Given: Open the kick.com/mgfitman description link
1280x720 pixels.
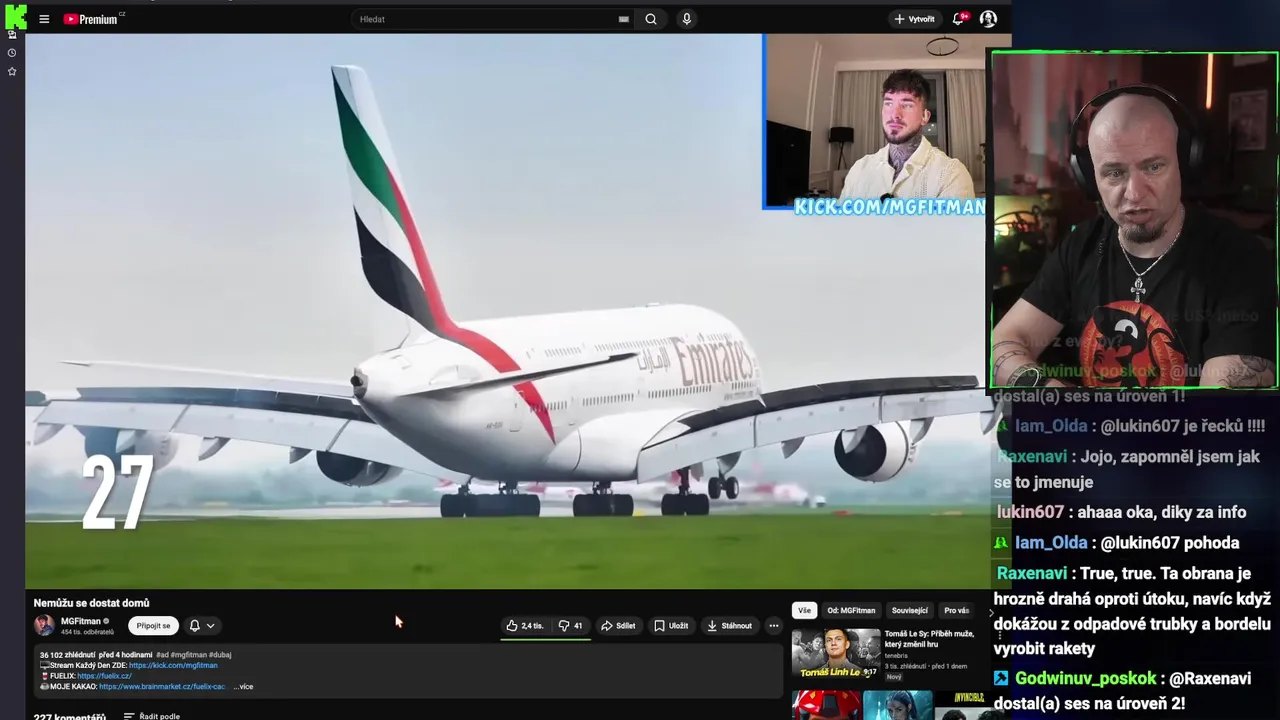Looking at the screenshot, I should 173,665.
